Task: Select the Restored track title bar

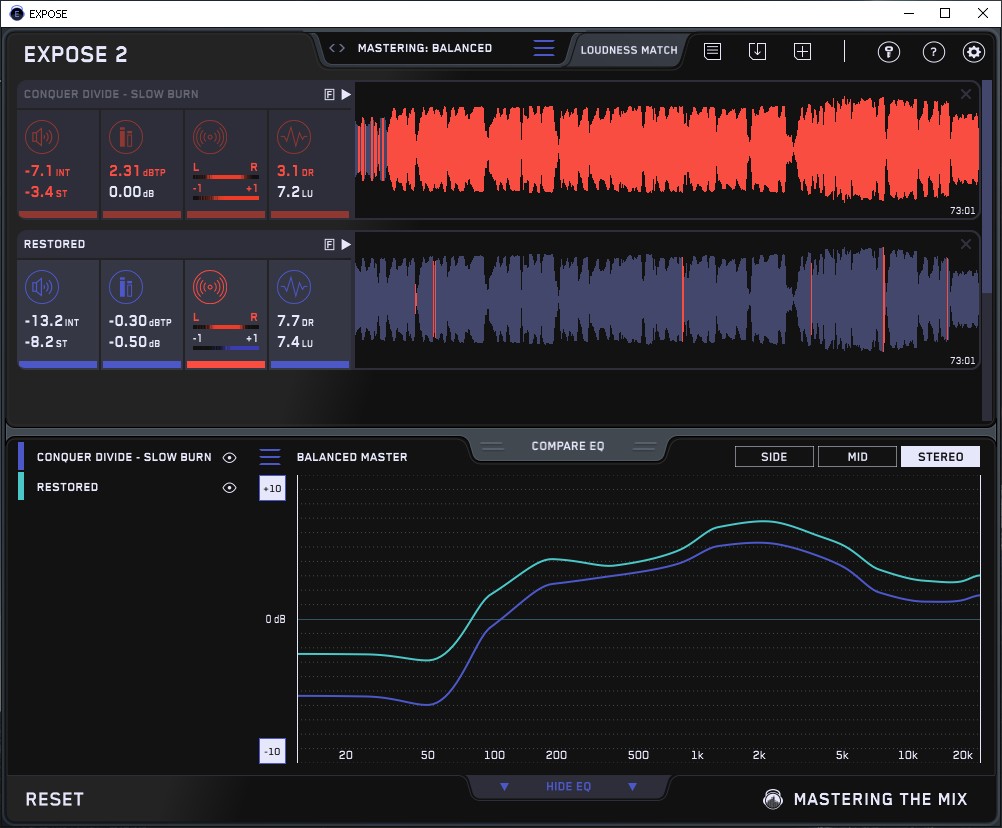Action: (x=184, y=245)
